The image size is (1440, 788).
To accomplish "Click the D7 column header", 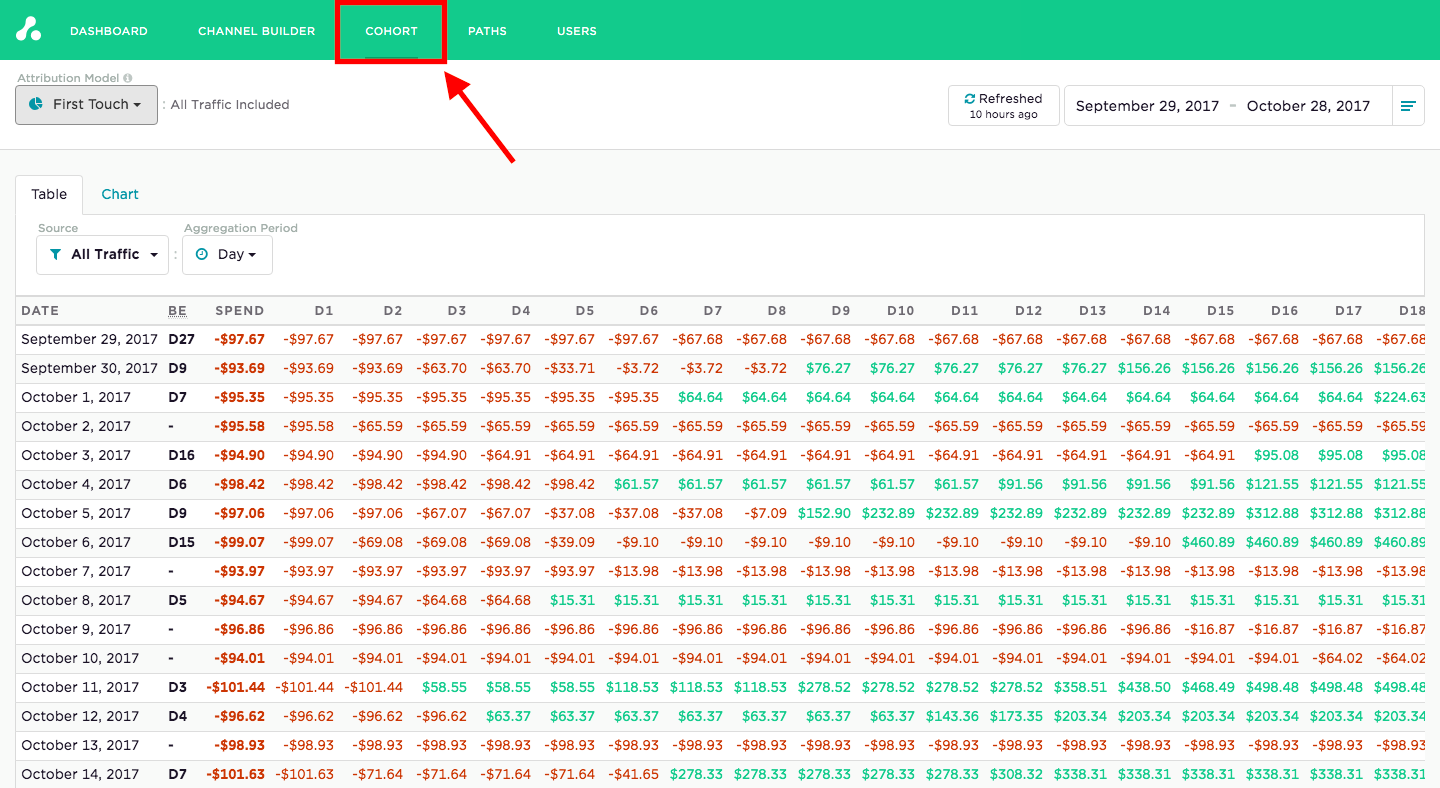I will pyautogui.click(x=713, y=311).
